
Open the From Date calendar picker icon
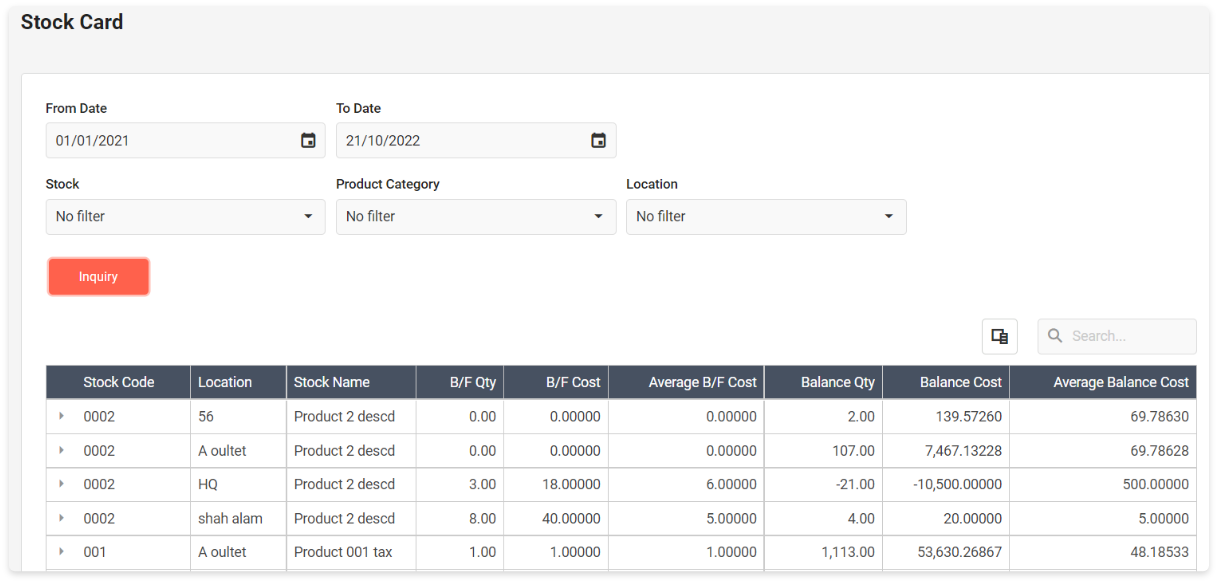tap(308, 141)
